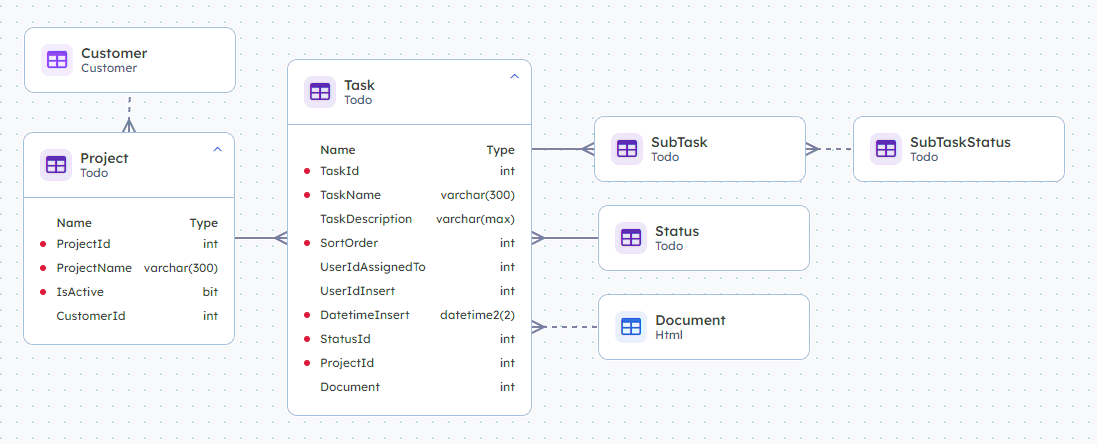Click the red required dot beside TaskId
This screenshot has height=444, width=1097.
pos(307,171)
